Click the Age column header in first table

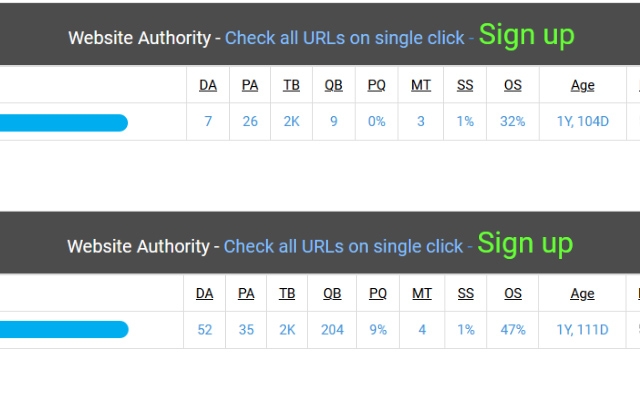click(x=582, y=86)
